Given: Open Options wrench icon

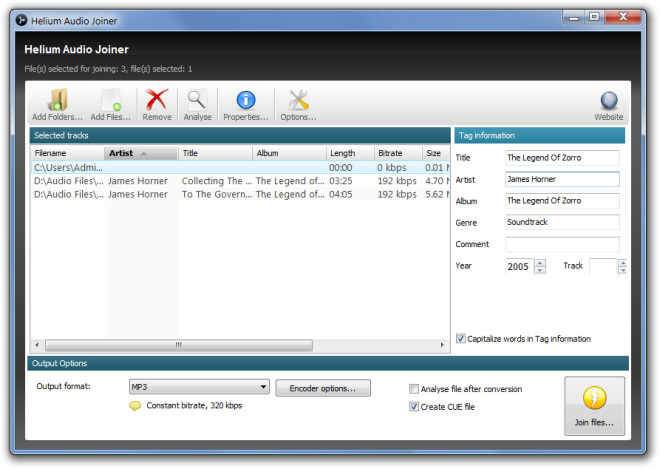Looking at the screenshot, I should 298,100.
